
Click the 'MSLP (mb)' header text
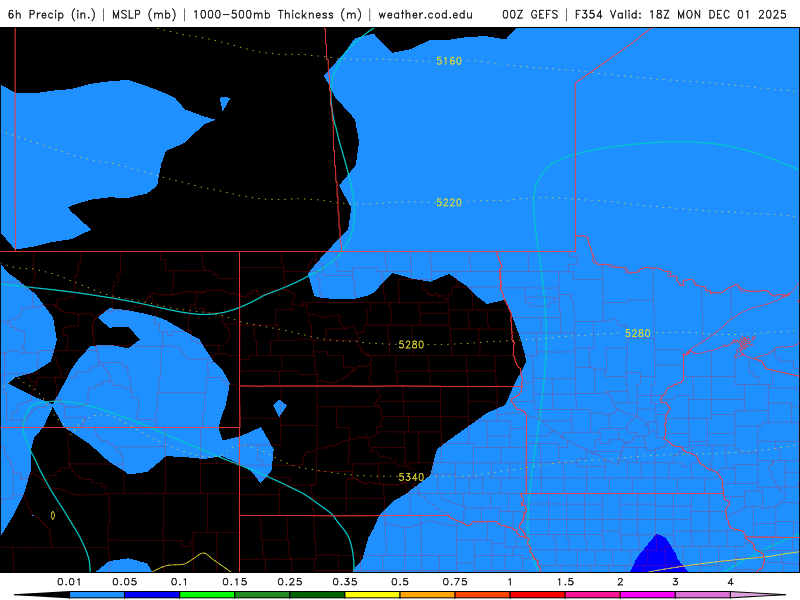click(144, 14)
